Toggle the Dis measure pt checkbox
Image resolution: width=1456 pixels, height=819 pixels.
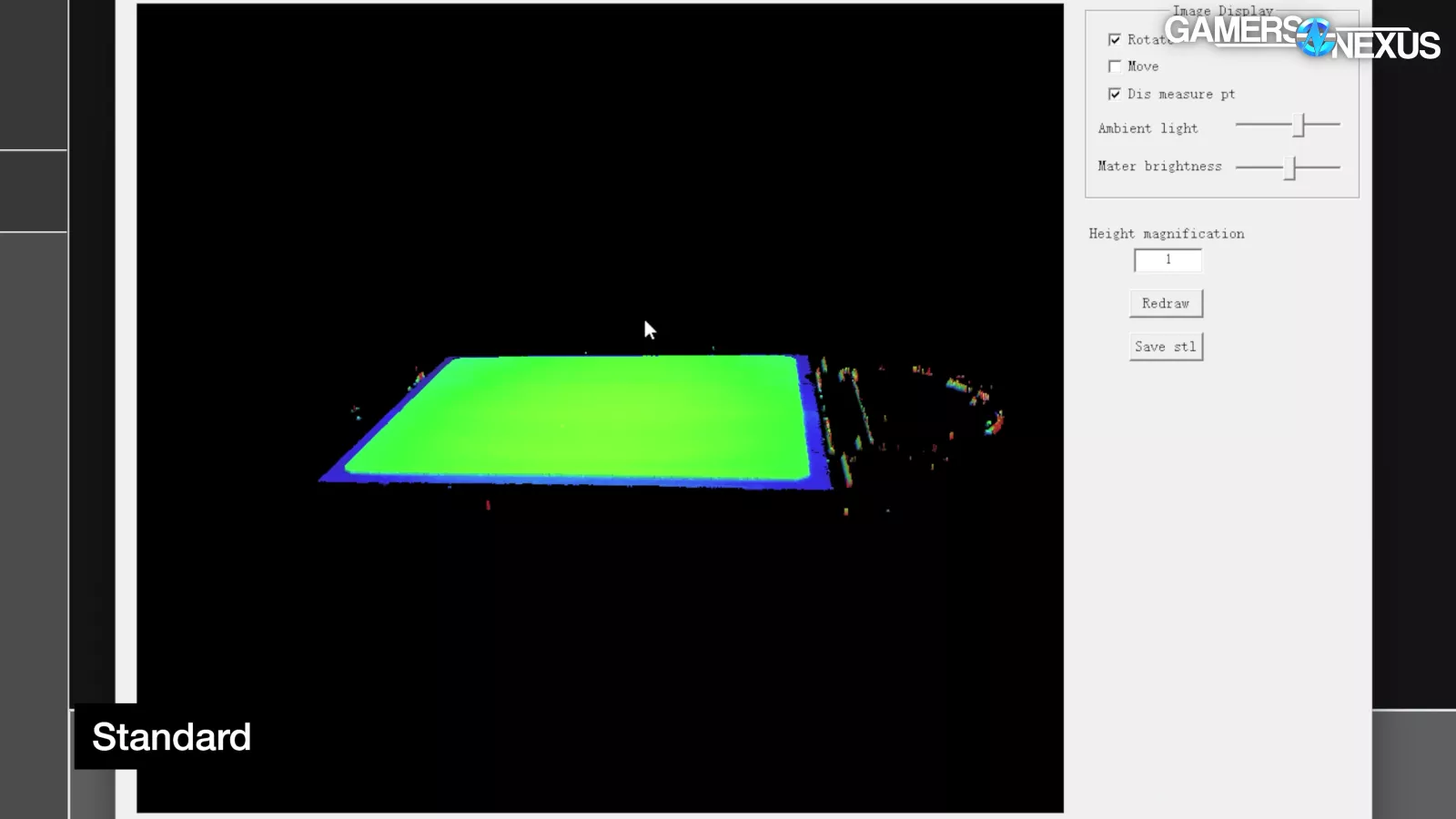click(1115, 94)
